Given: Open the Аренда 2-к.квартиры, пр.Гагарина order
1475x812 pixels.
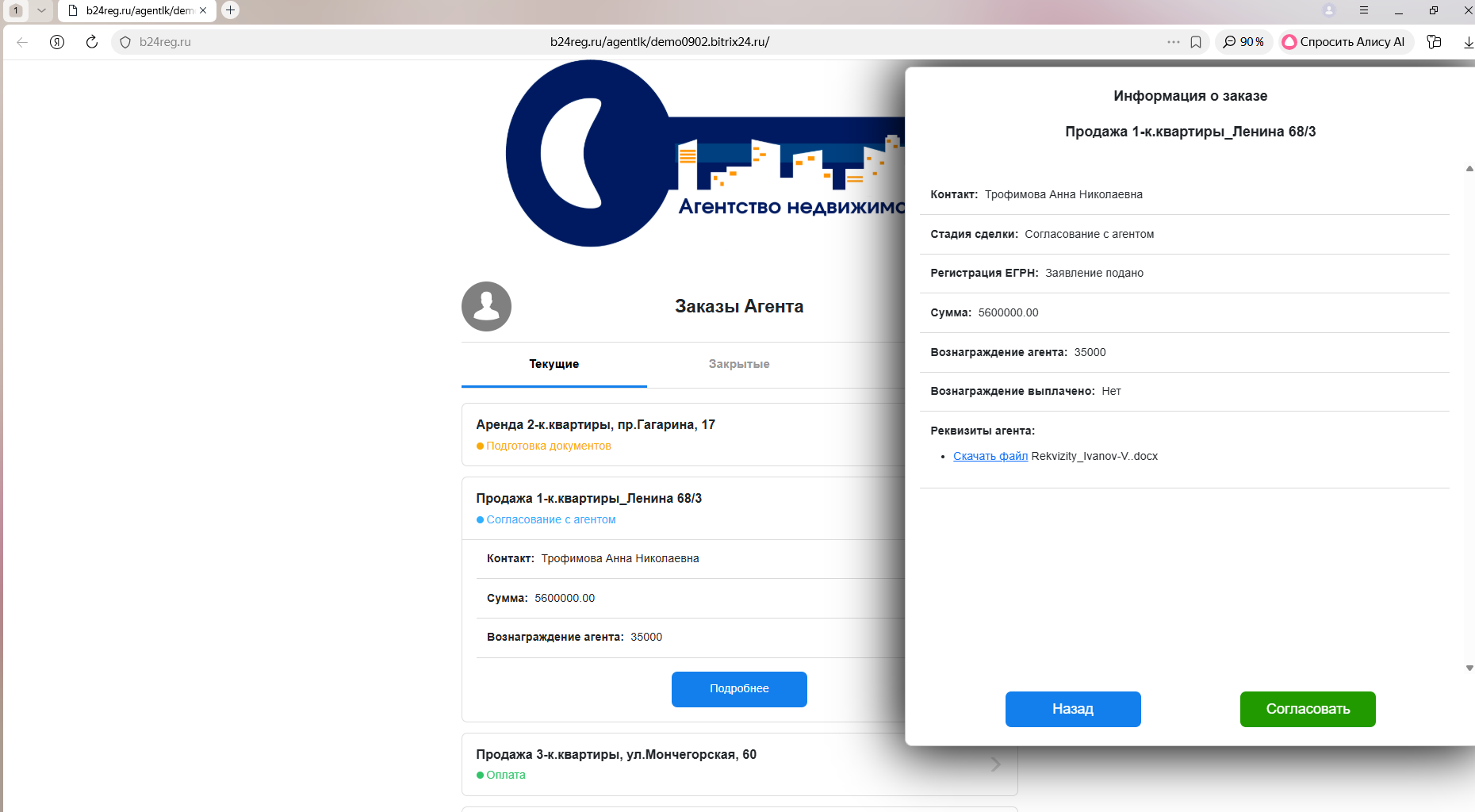Looking at the screenshot, I should click(x=683, y=435).
